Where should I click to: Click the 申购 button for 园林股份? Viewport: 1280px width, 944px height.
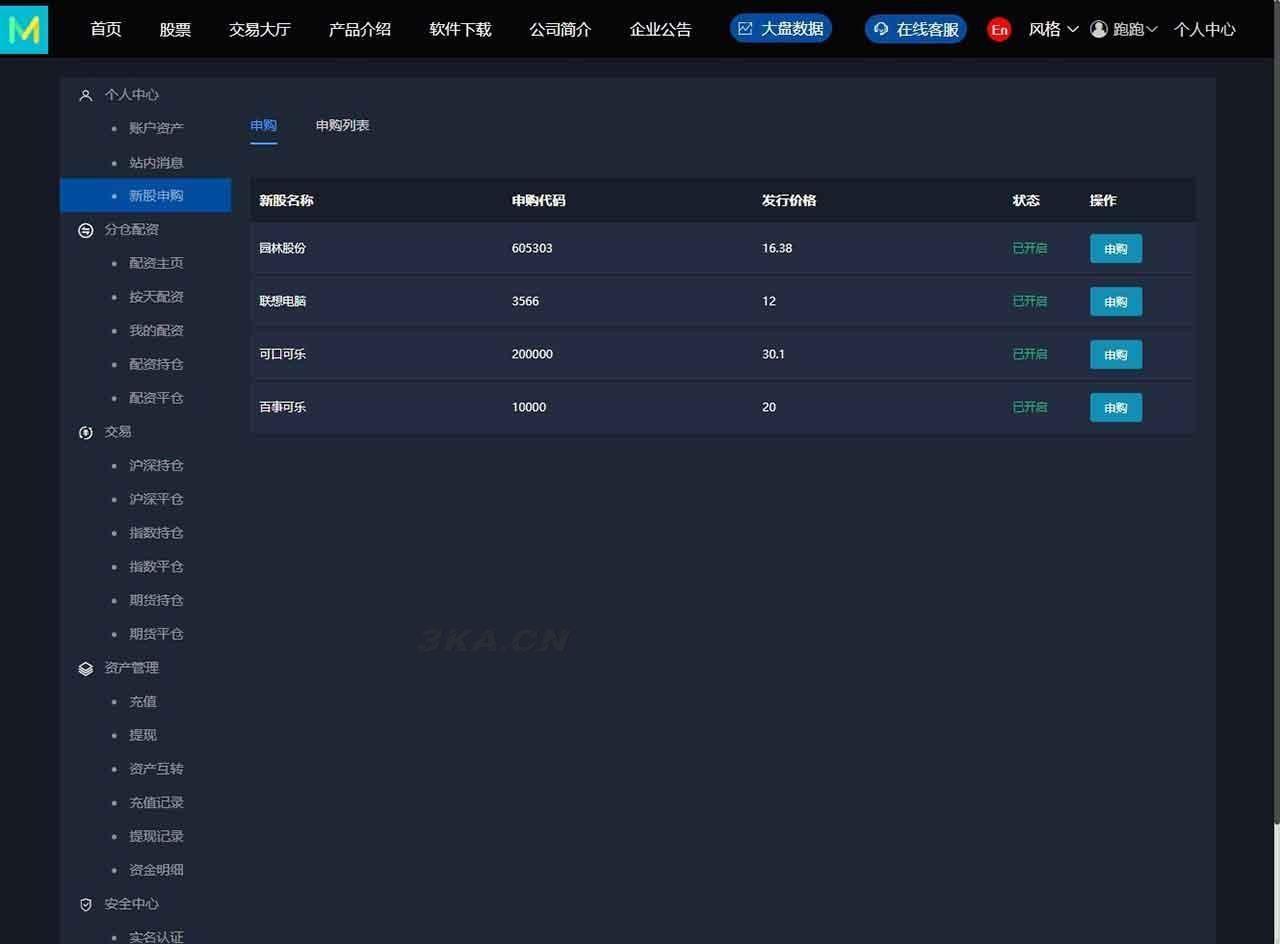coord(1115,248)
